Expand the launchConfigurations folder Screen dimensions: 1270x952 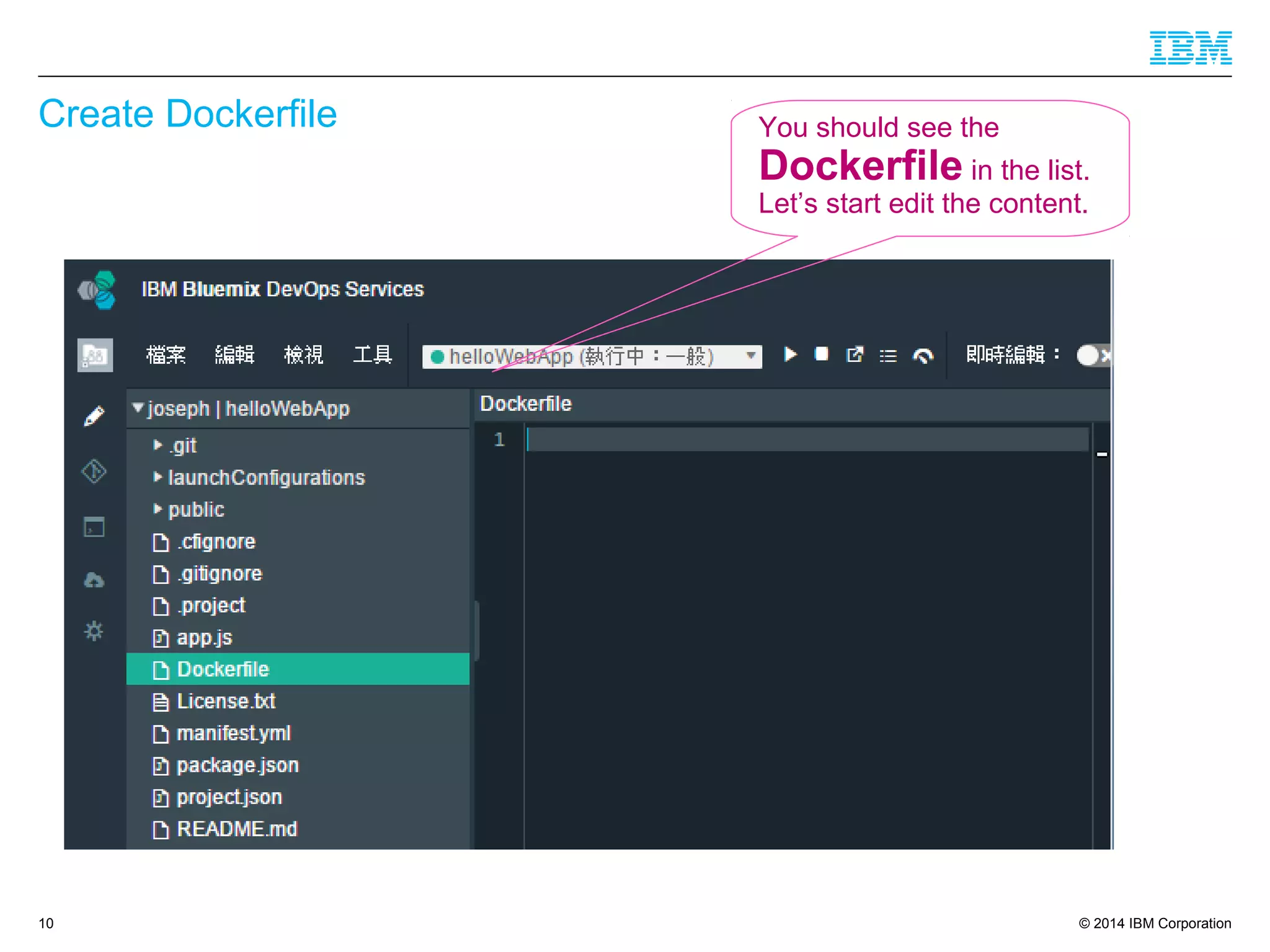click(158, 477)
